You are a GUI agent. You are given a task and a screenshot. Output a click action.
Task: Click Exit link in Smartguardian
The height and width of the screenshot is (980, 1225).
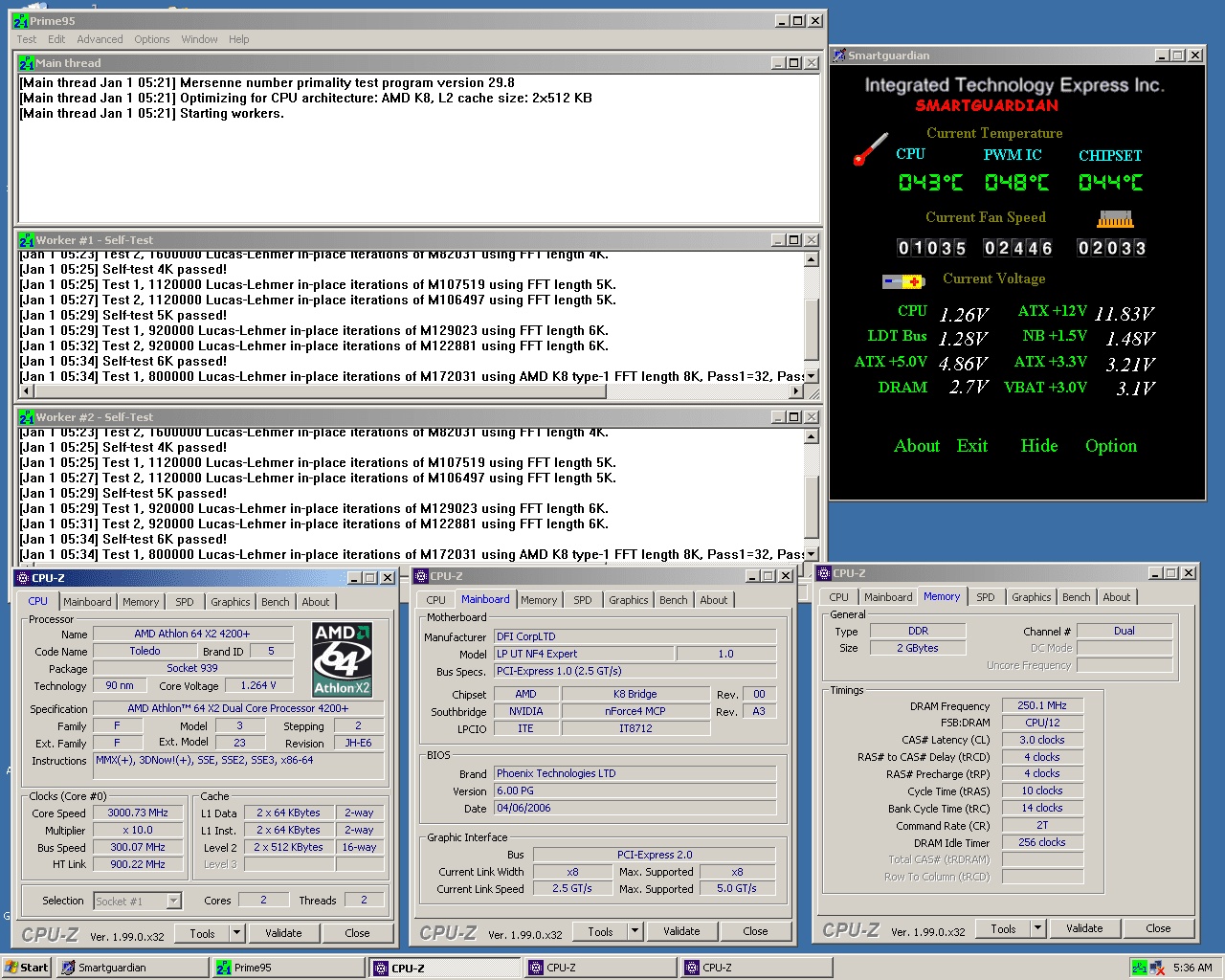point(971,446)
